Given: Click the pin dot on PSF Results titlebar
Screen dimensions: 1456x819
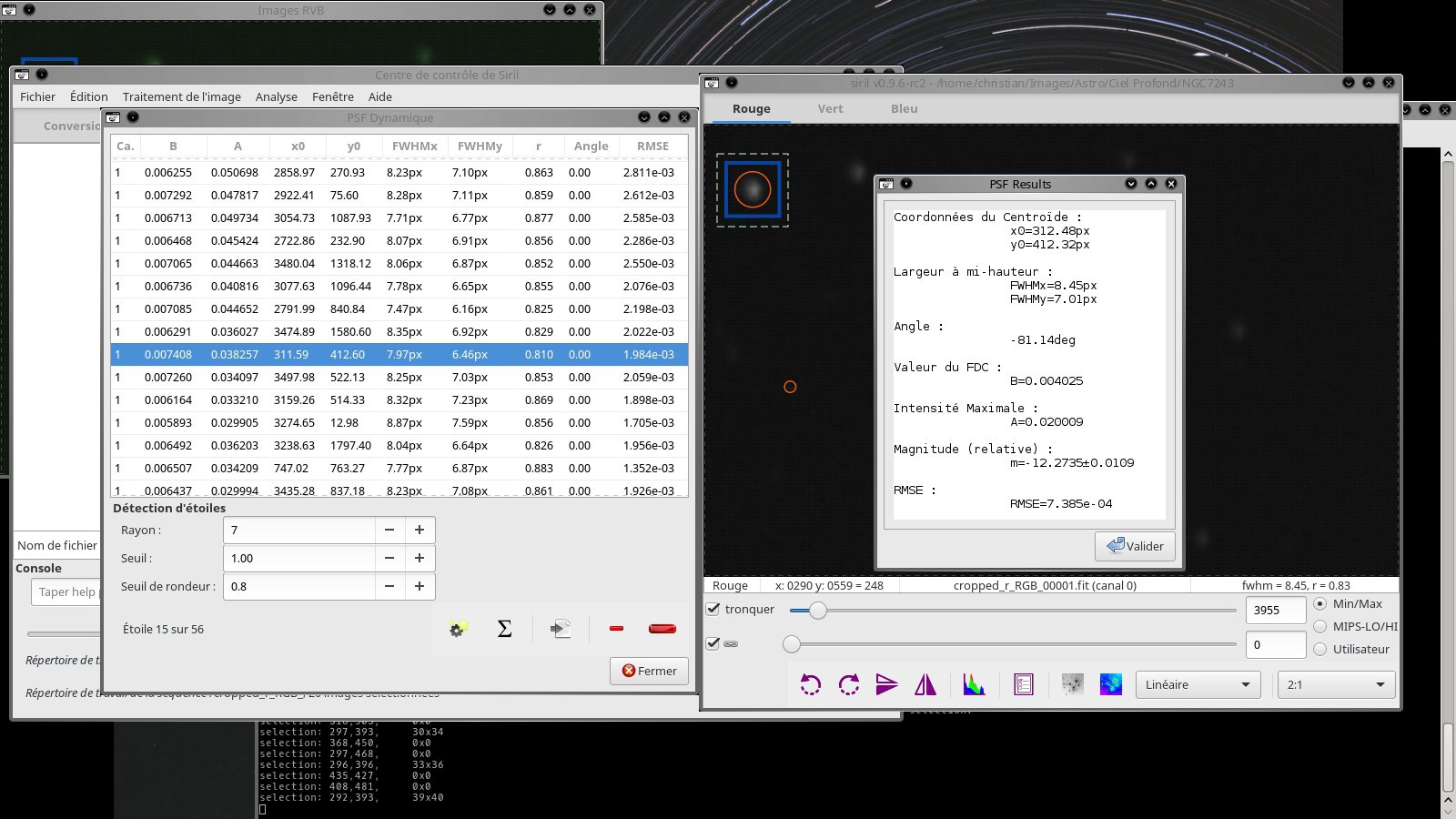Looking at the screenshot, I should pos(906,184).
